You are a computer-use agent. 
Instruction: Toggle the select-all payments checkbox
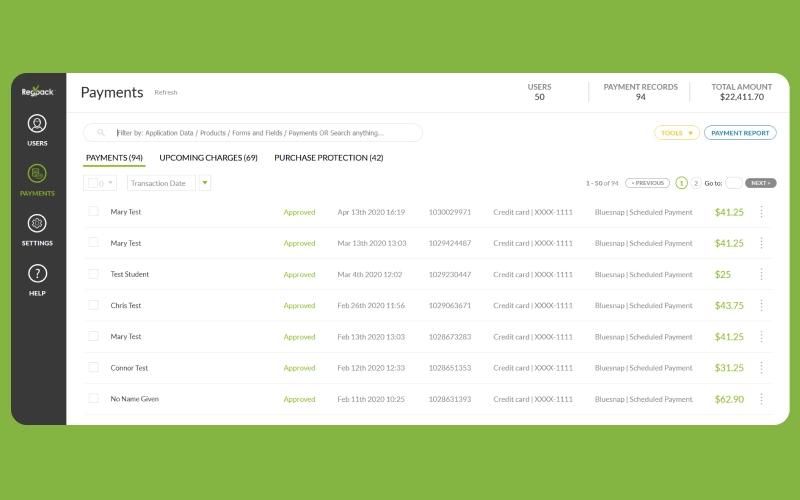92,183
